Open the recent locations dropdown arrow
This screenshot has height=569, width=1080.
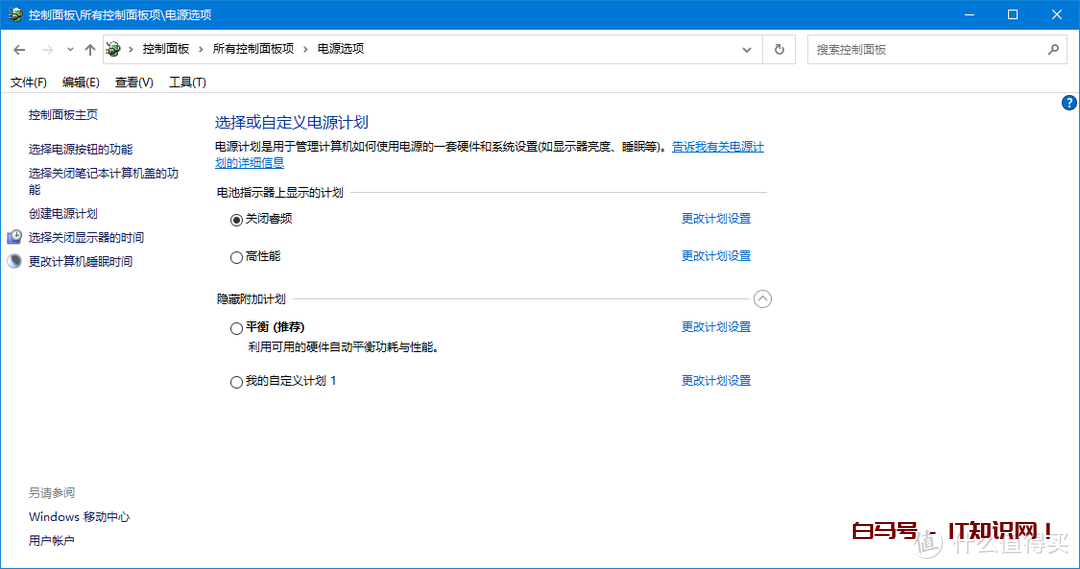coord(70,50)
